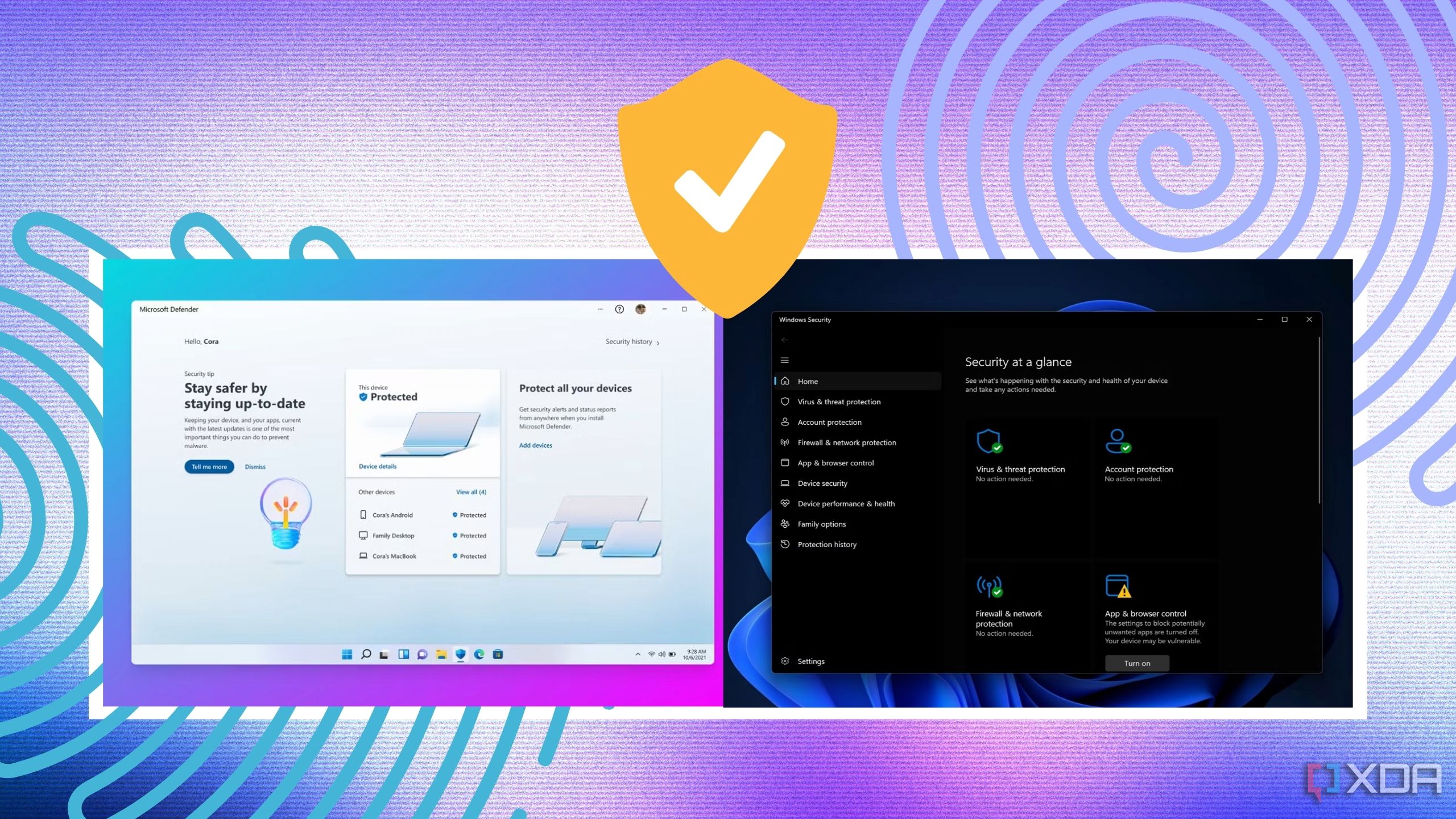Click the Windows taskbar search icon
Screen dimensions: 1456x819
366,654
